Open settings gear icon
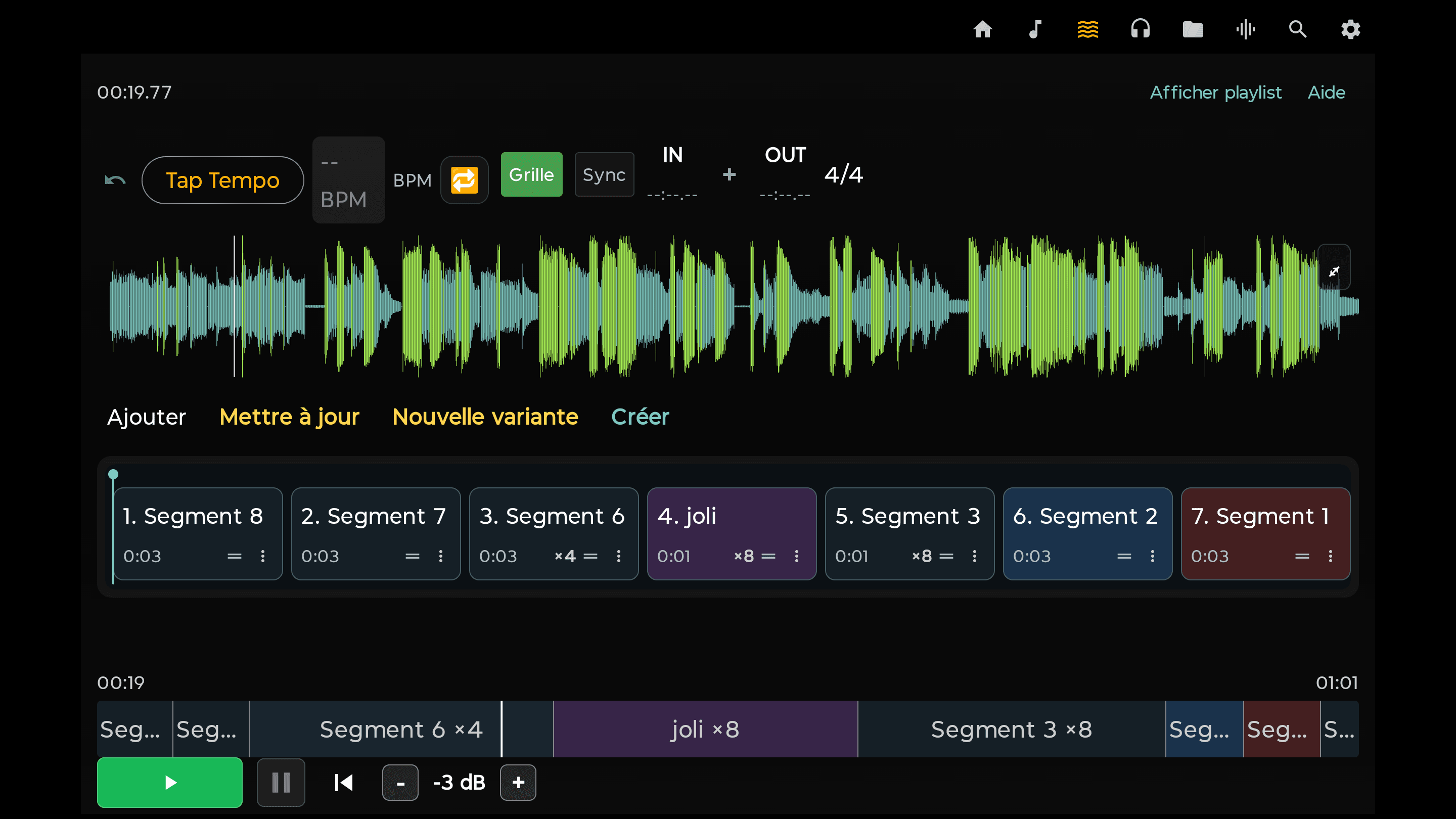 [x=1350, y=29]
